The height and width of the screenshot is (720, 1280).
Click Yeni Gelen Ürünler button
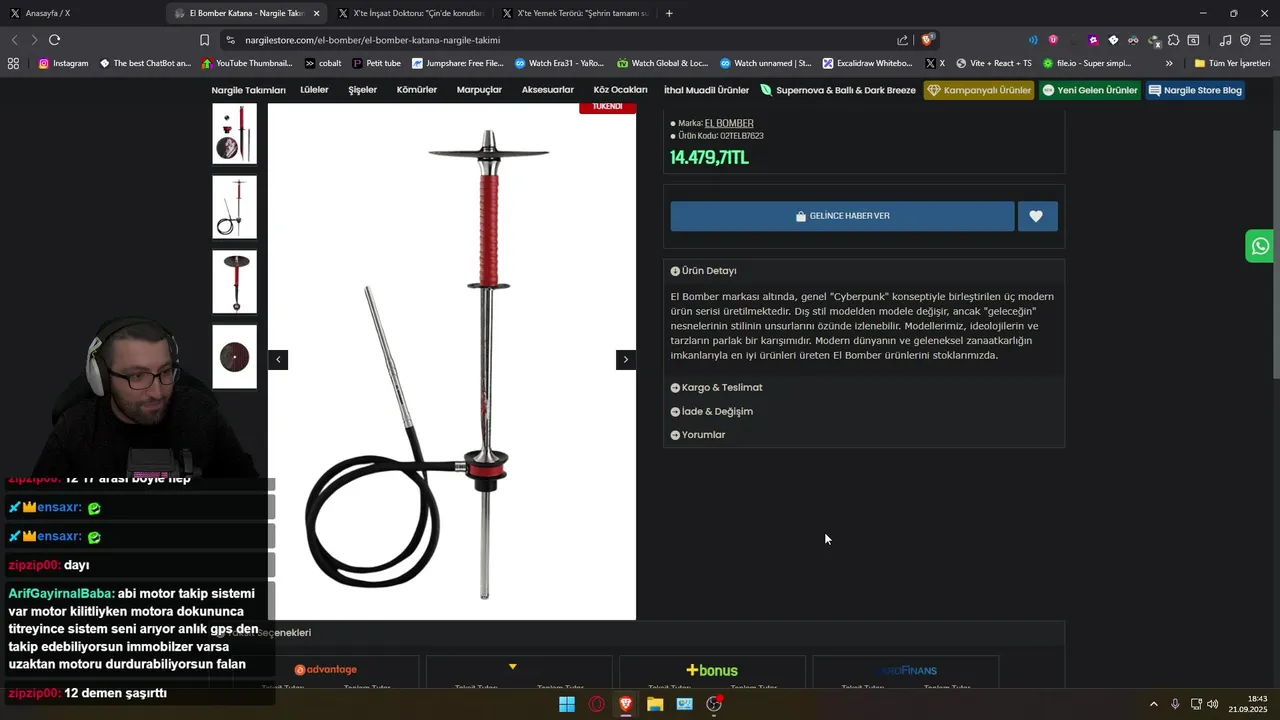click(x=1090, y=90)
